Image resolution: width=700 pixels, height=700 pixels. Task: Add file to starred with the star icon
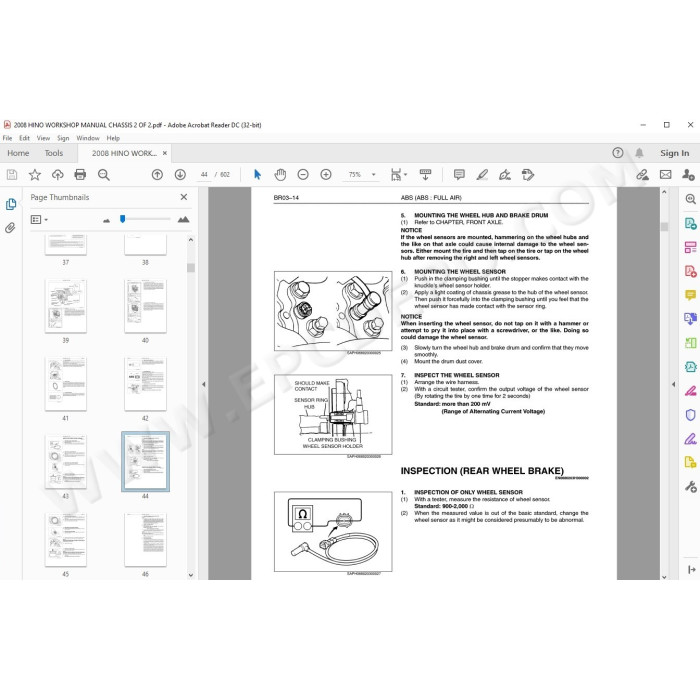35,175
